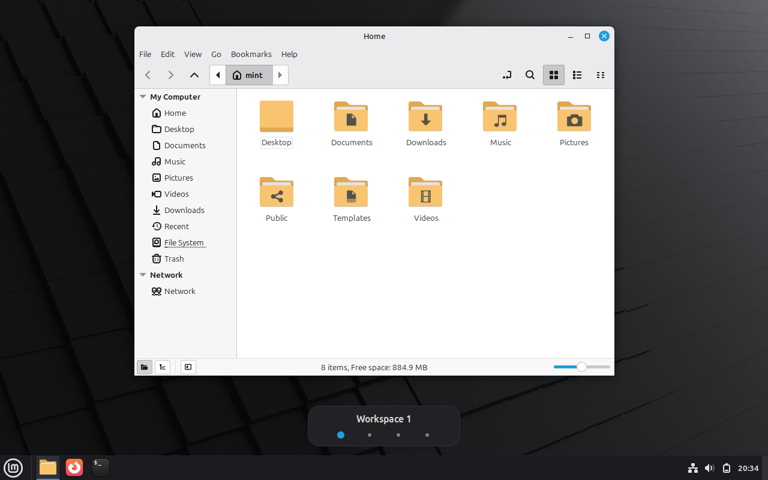Switch to the fourth workspace dot
This screenshot has height=480, width=768.
(427, 435)
